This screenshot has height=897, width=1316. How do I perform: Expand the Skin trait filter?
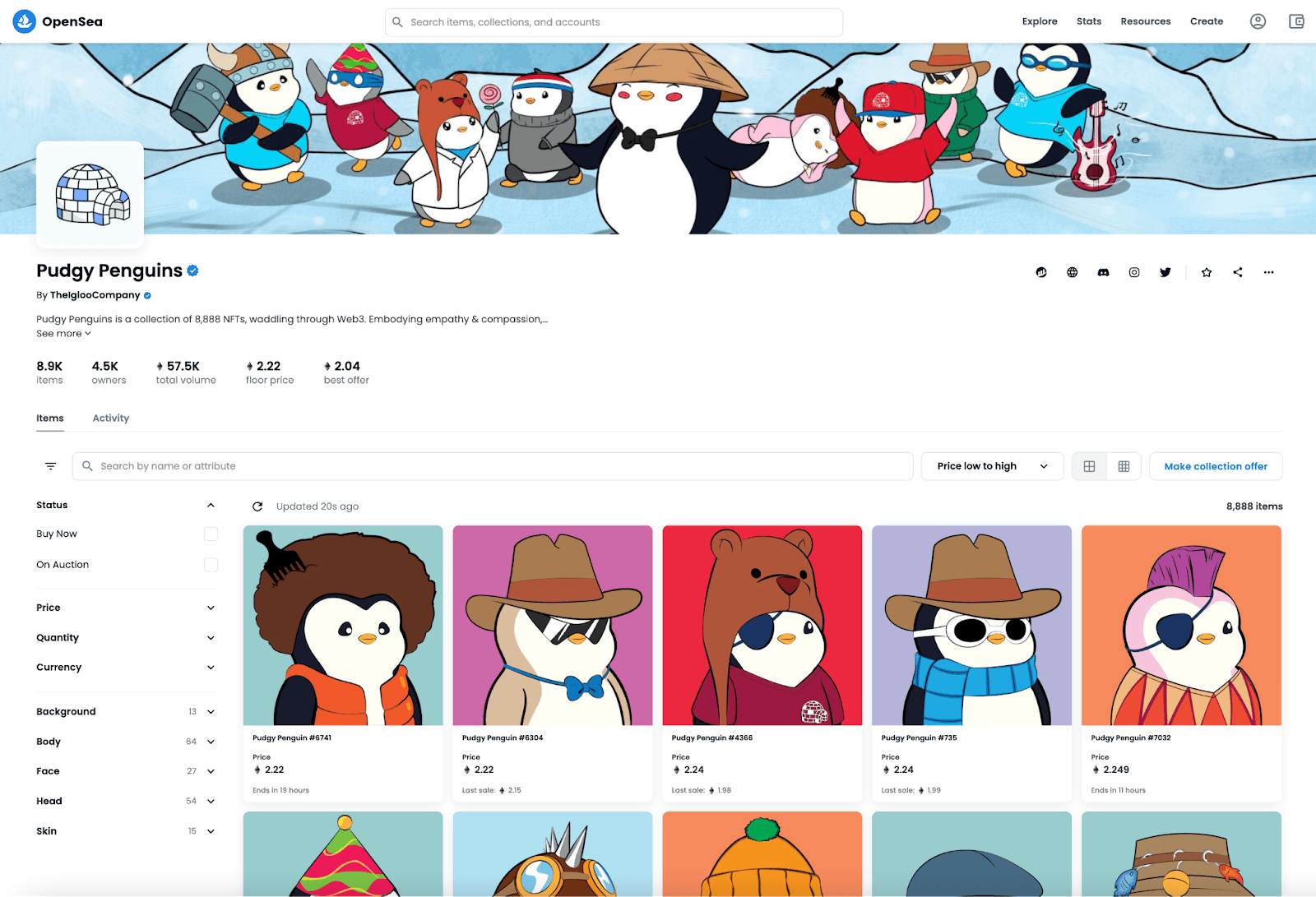point(211,831)
